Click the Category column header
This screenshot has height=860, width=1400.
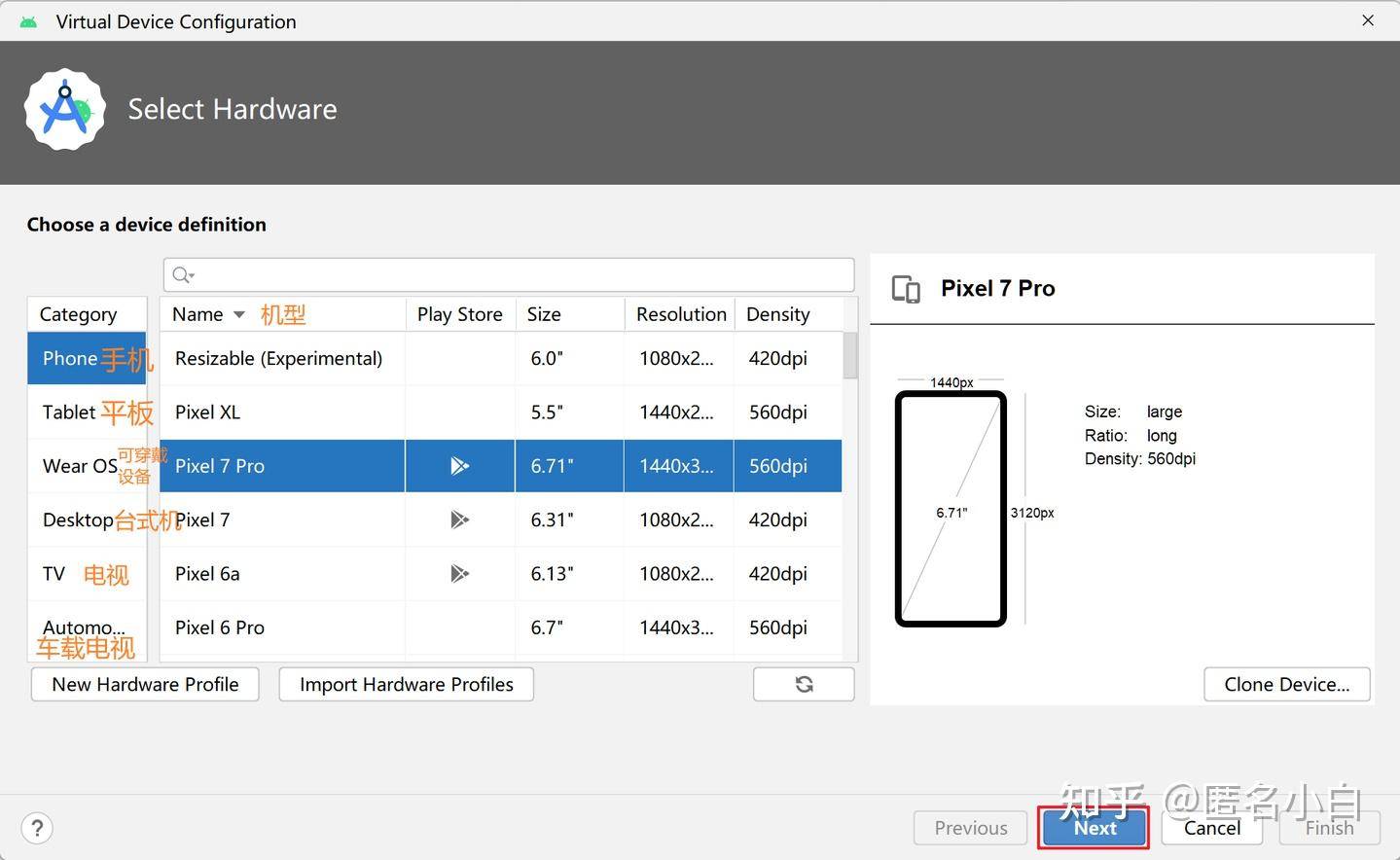(87, 314)
